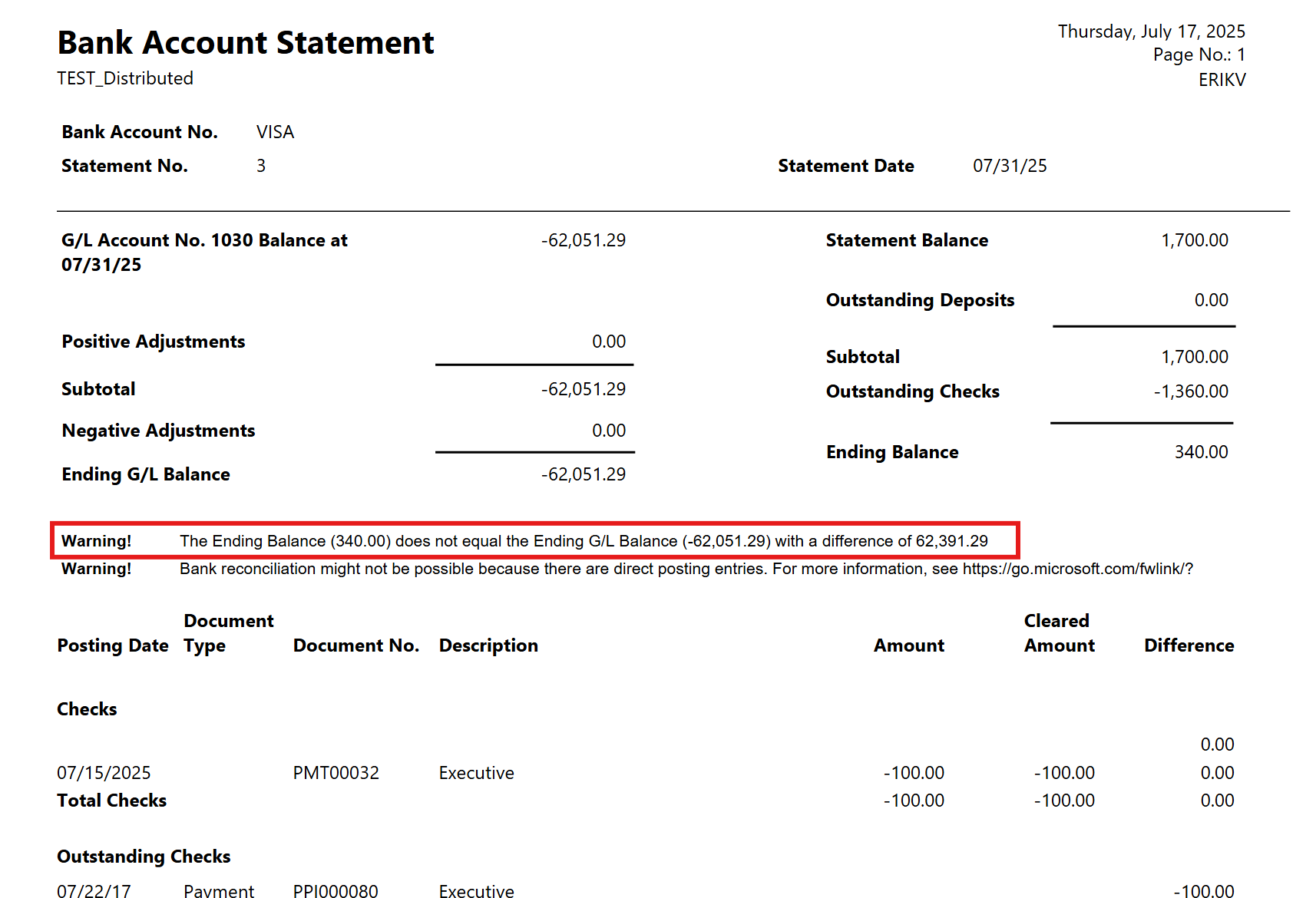The height and width of the screenshot is (898, 1316).
Task: Select the VISA bank account value
Action: (275, 132)
